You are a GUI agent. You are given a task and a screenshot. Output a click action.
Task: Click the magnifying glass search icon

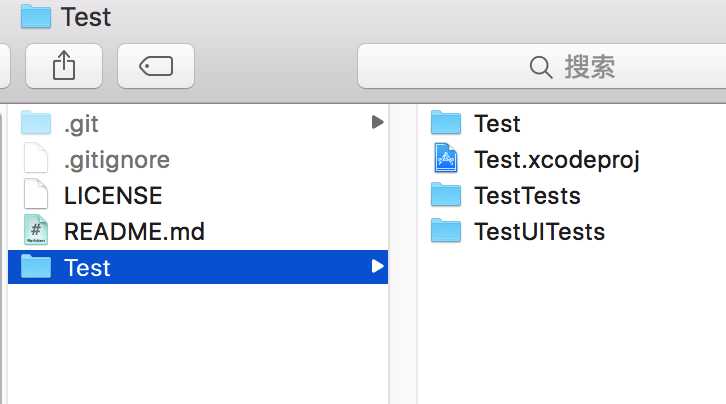540,67
